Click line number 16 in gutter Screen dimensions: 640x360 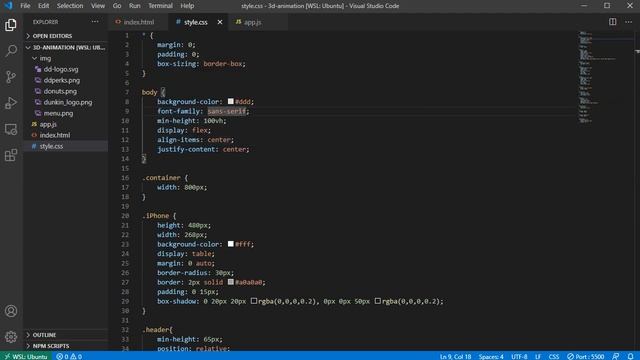pyautogui.click(x=125, y=178)
